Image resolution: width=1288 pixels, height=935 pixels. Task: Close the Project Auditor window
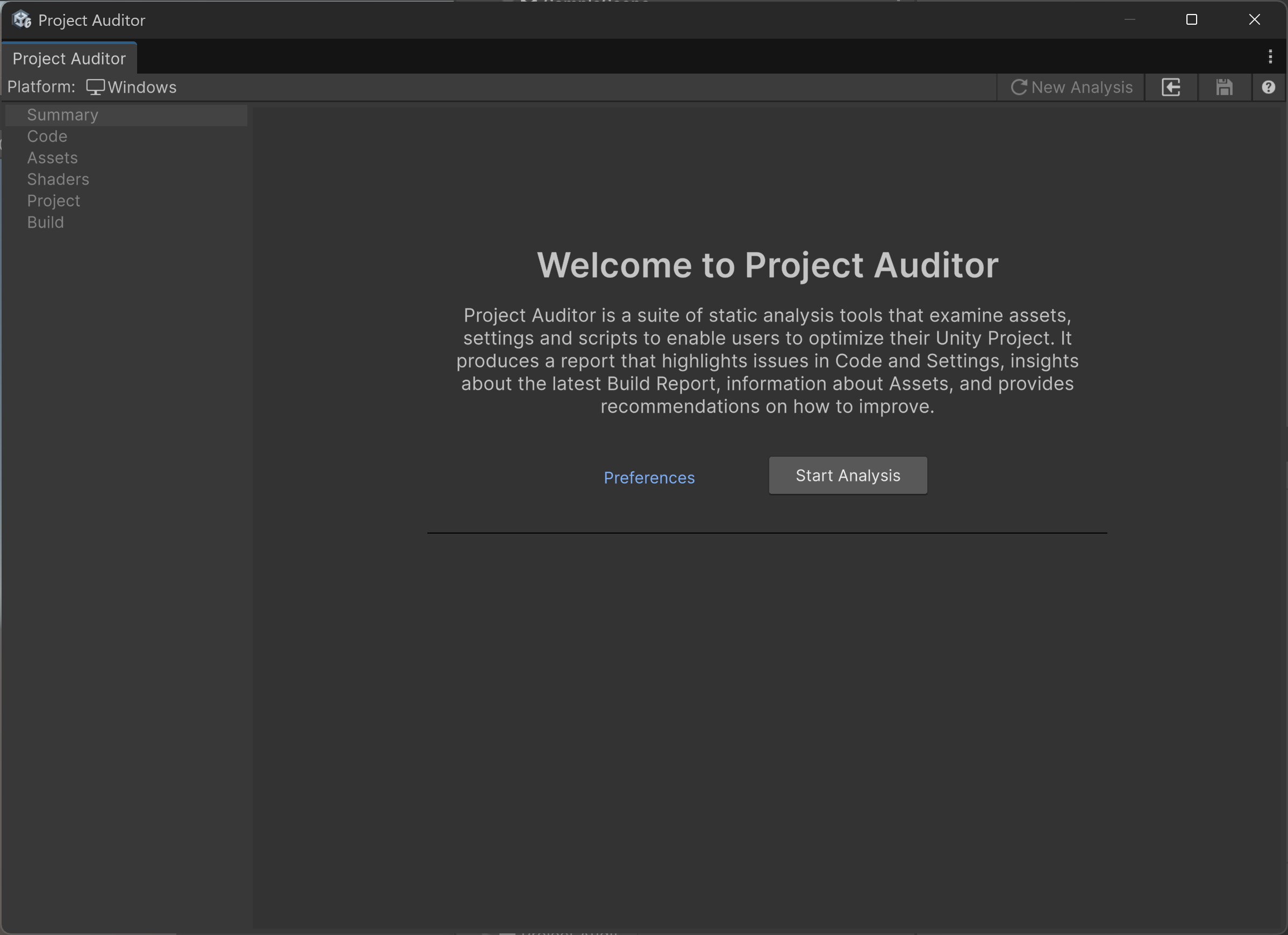[x=1254, y=20]
